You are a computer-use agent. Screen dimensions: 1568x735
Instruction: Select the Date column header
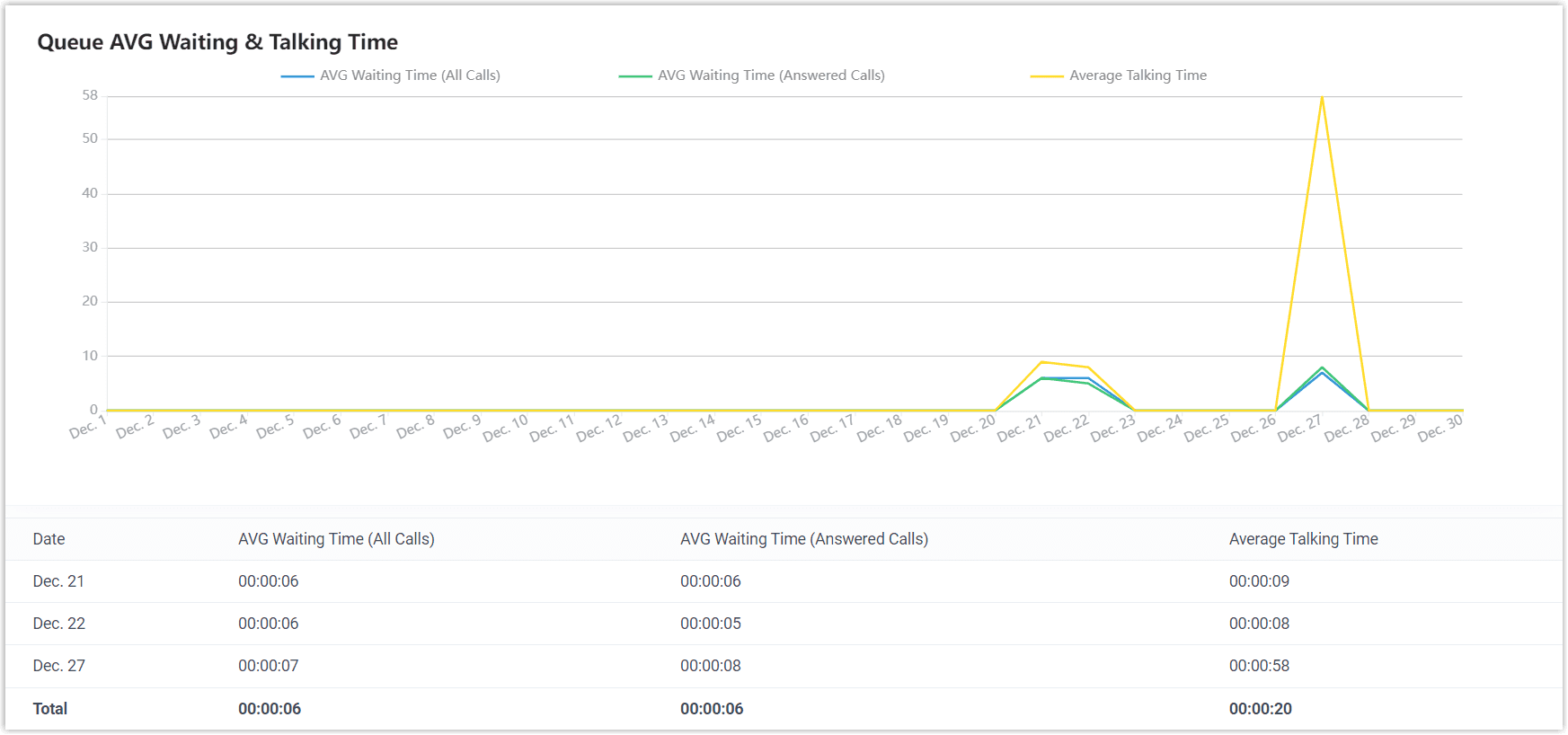[x=49, y=539]
